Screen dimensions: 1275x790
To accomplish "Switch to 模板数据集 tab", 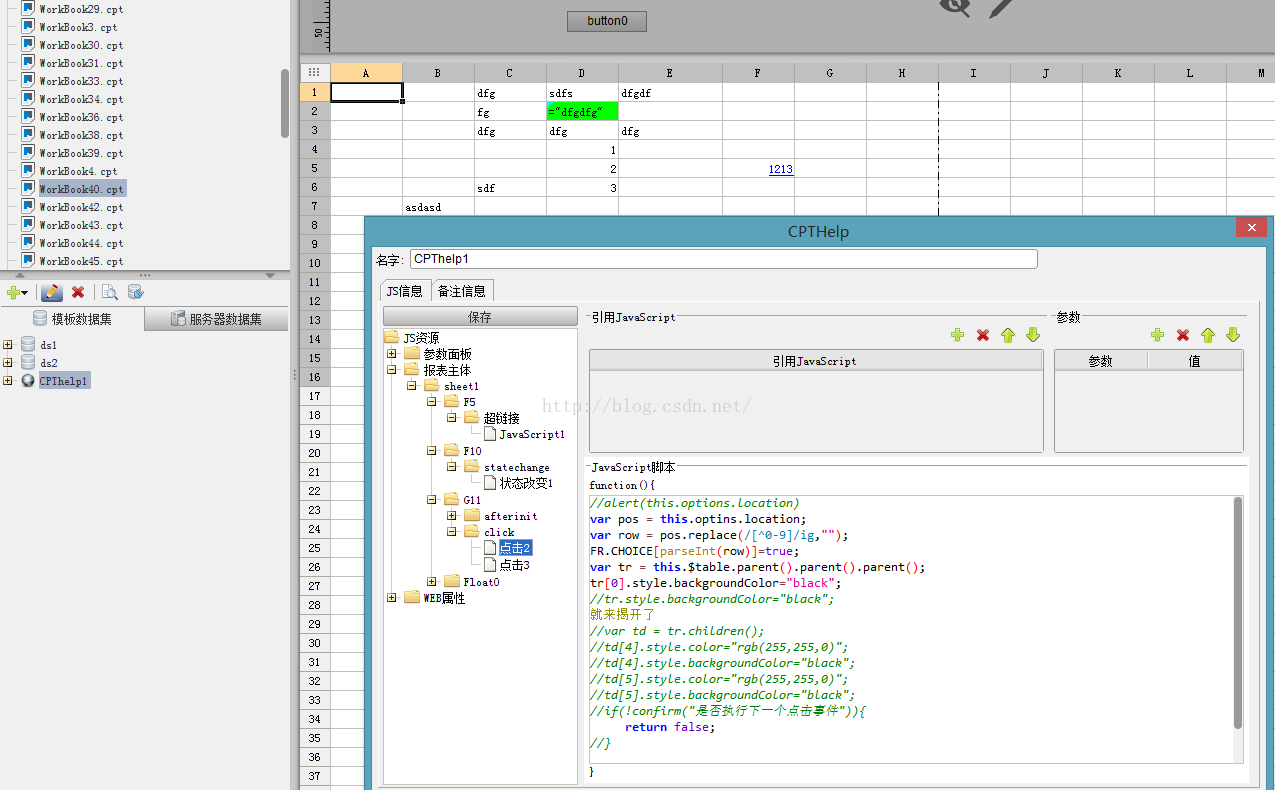I will (x=72, y=319).
